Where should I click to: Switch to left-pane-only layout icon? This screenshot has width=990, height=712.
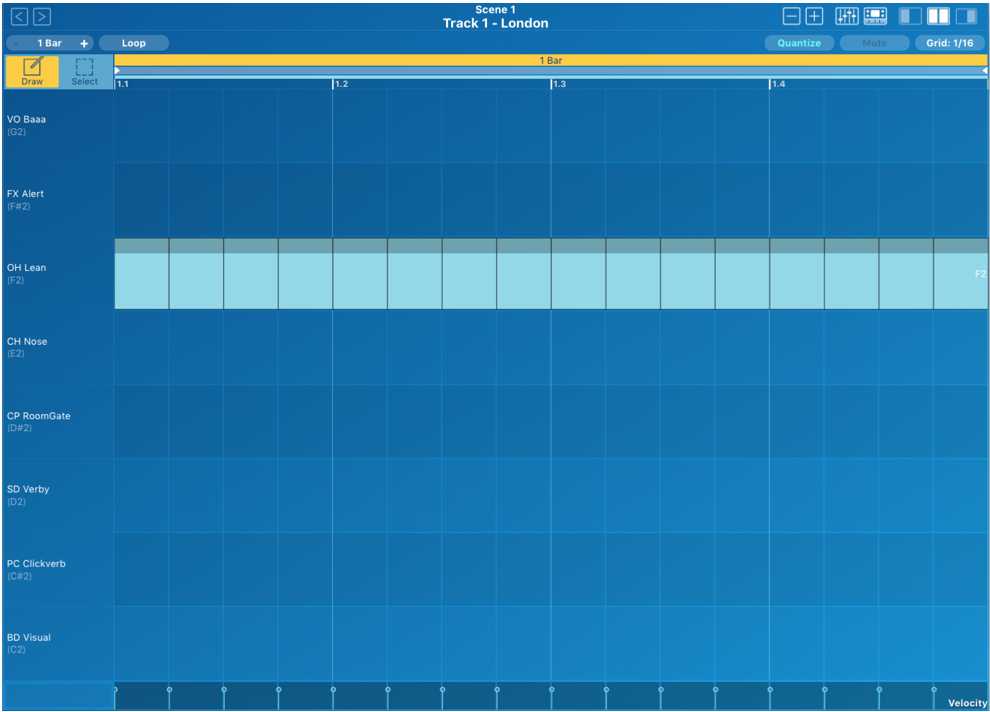910,16
